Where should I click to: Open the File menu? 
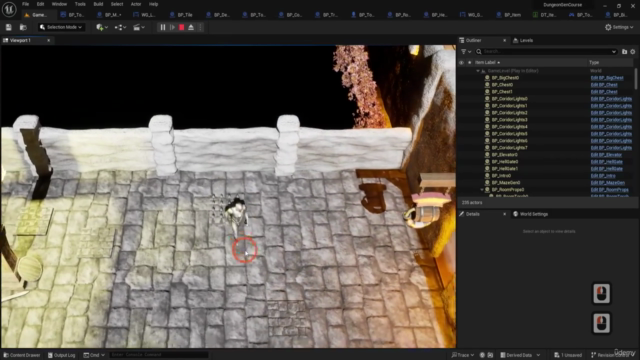click(25, 4)
